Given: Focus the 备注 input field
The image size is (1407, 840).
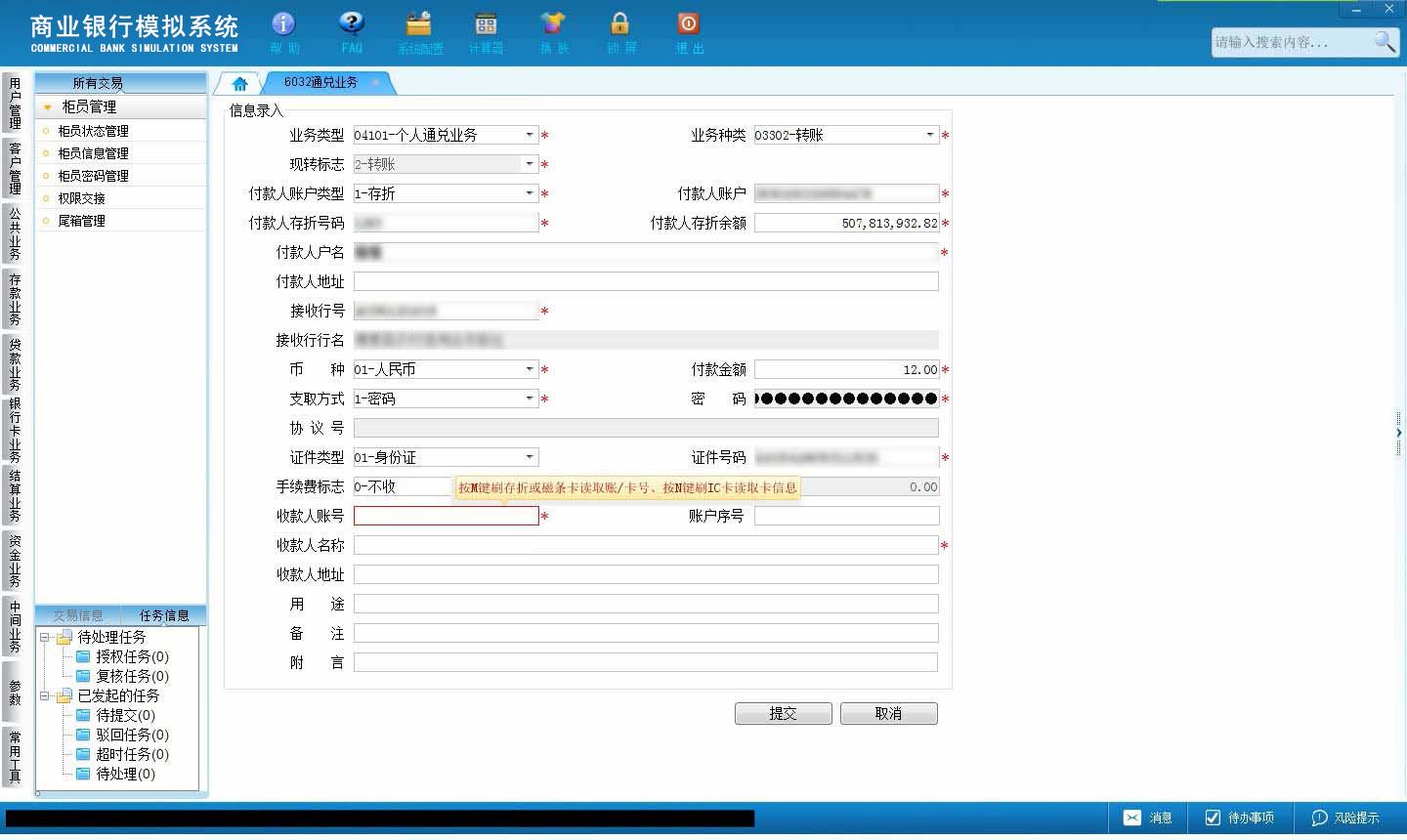Looking at the screenshot, I should tap(646, 633).
